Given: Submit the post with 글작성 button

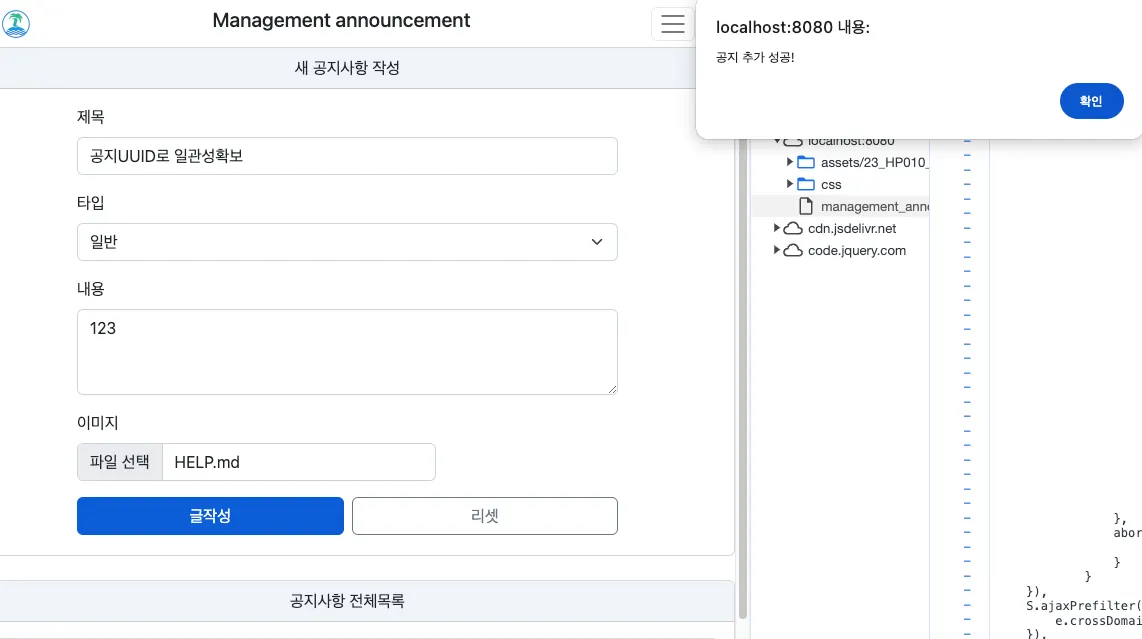Looking at the screenshot, I should click(x=210, y=516).
